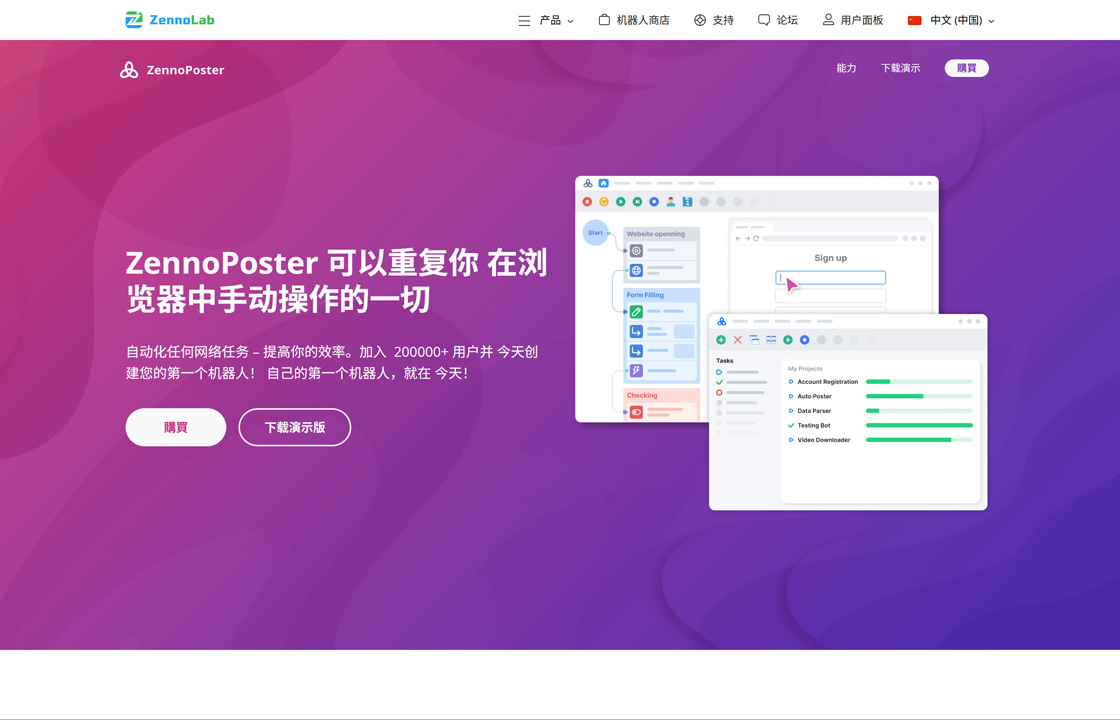Open the 支持 page
Image resolution: width=1120 pixels, height=720 pixels.
(723, 20)
